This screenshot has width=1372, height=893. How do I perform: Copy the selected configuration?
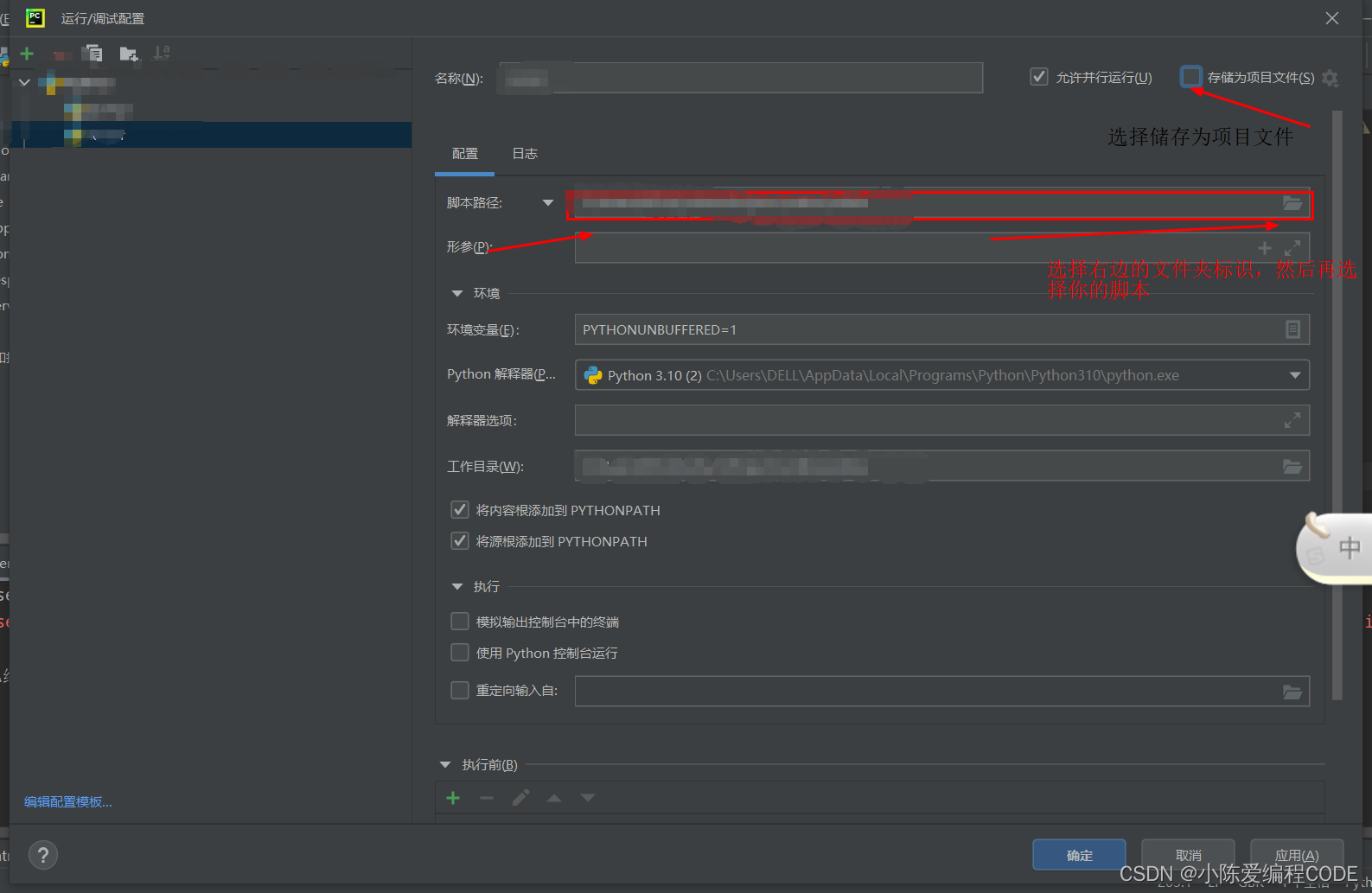[93, 54]
